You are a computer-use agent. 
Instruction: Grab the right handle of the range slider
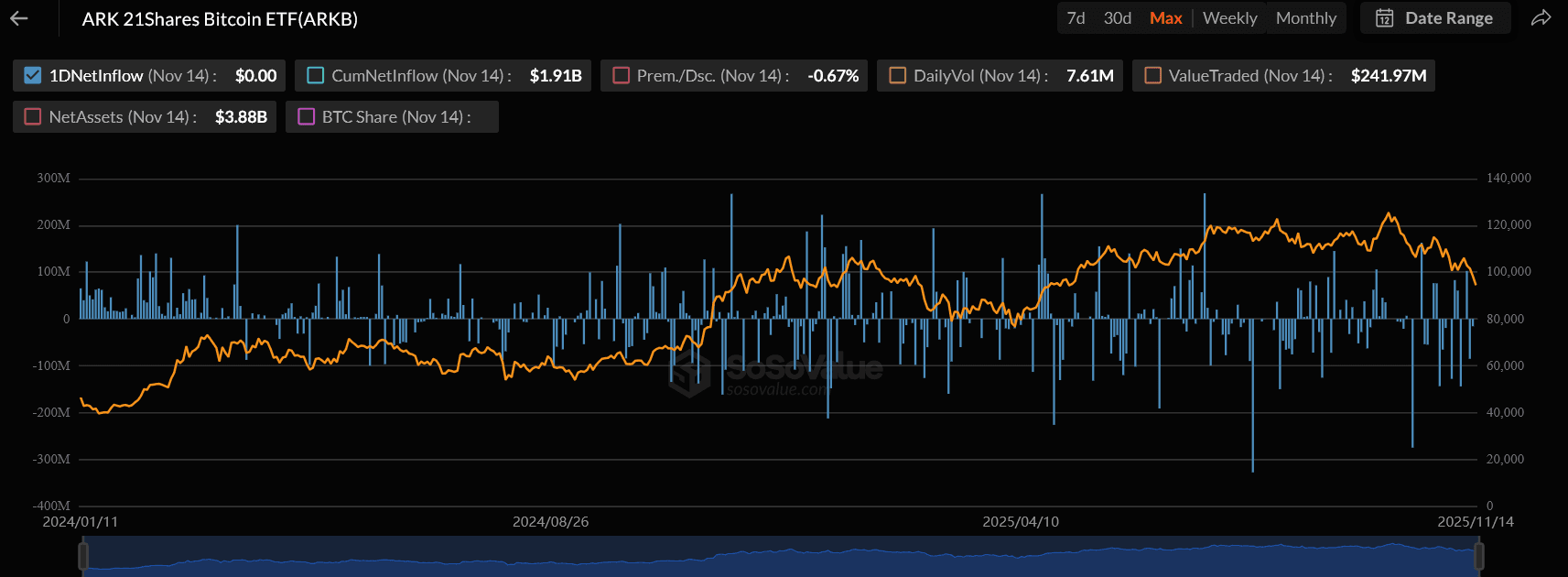pyautogui.click(x=1478, y=555)
